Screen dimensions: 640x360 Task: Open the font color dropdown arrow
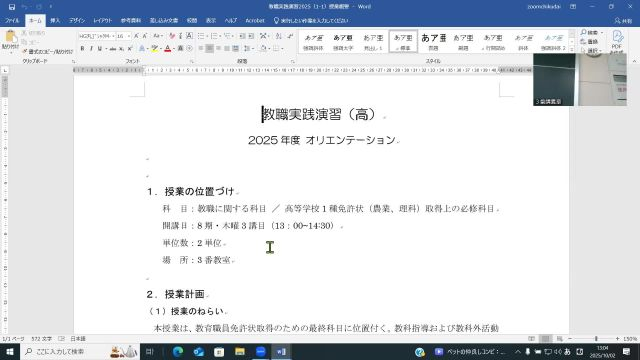(173, 49)
